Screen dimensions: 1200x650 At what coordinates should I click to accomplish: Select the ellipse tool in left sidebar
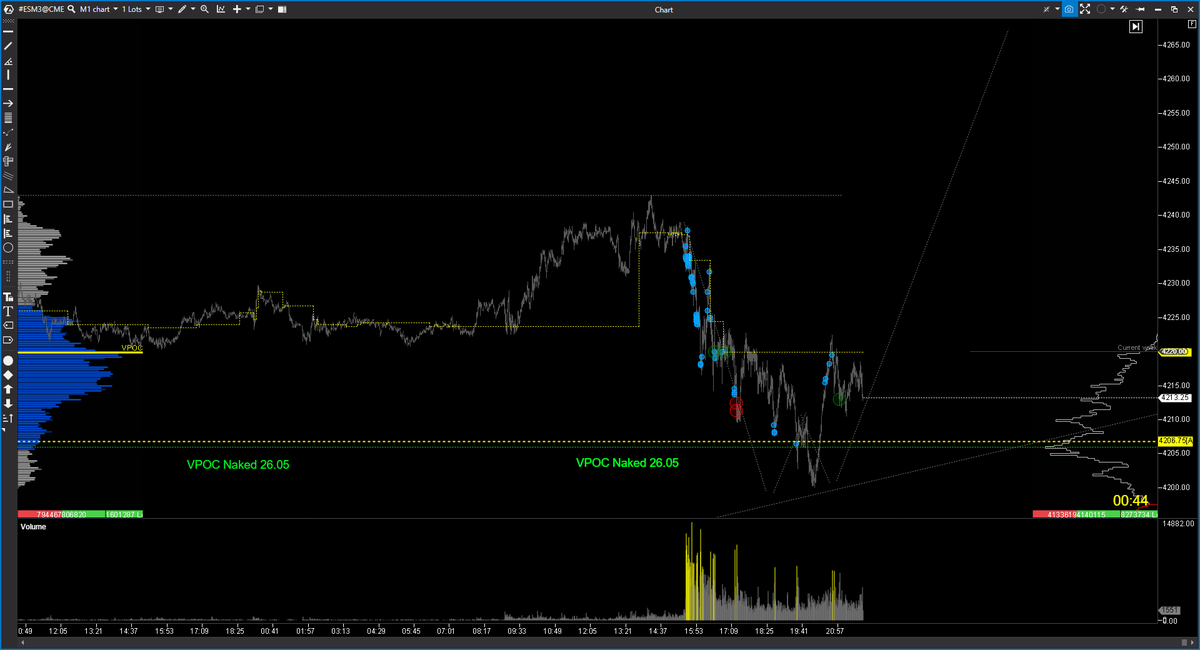click(8, 247)
